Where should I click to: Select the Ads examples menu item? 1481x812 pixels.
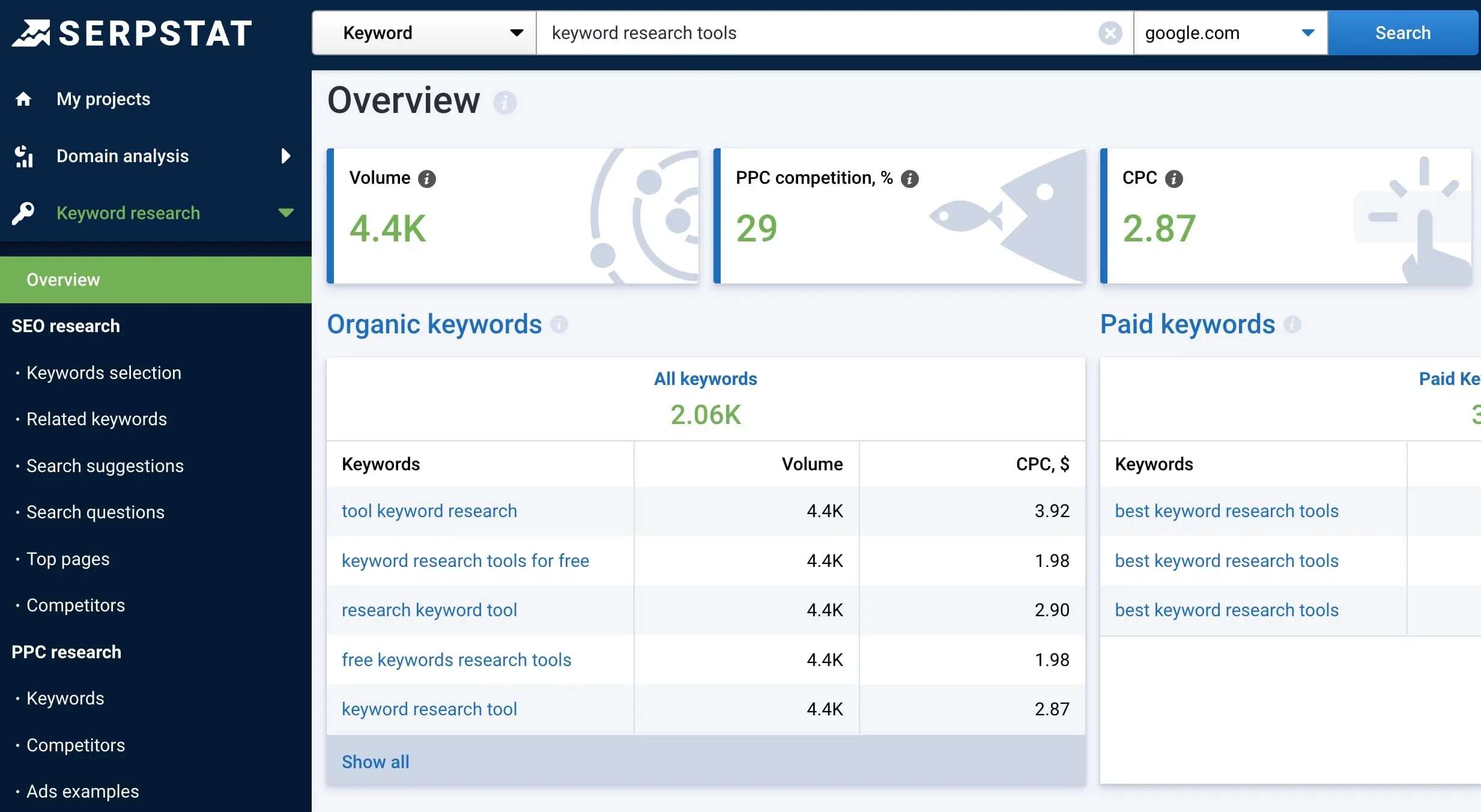(83, 791)
